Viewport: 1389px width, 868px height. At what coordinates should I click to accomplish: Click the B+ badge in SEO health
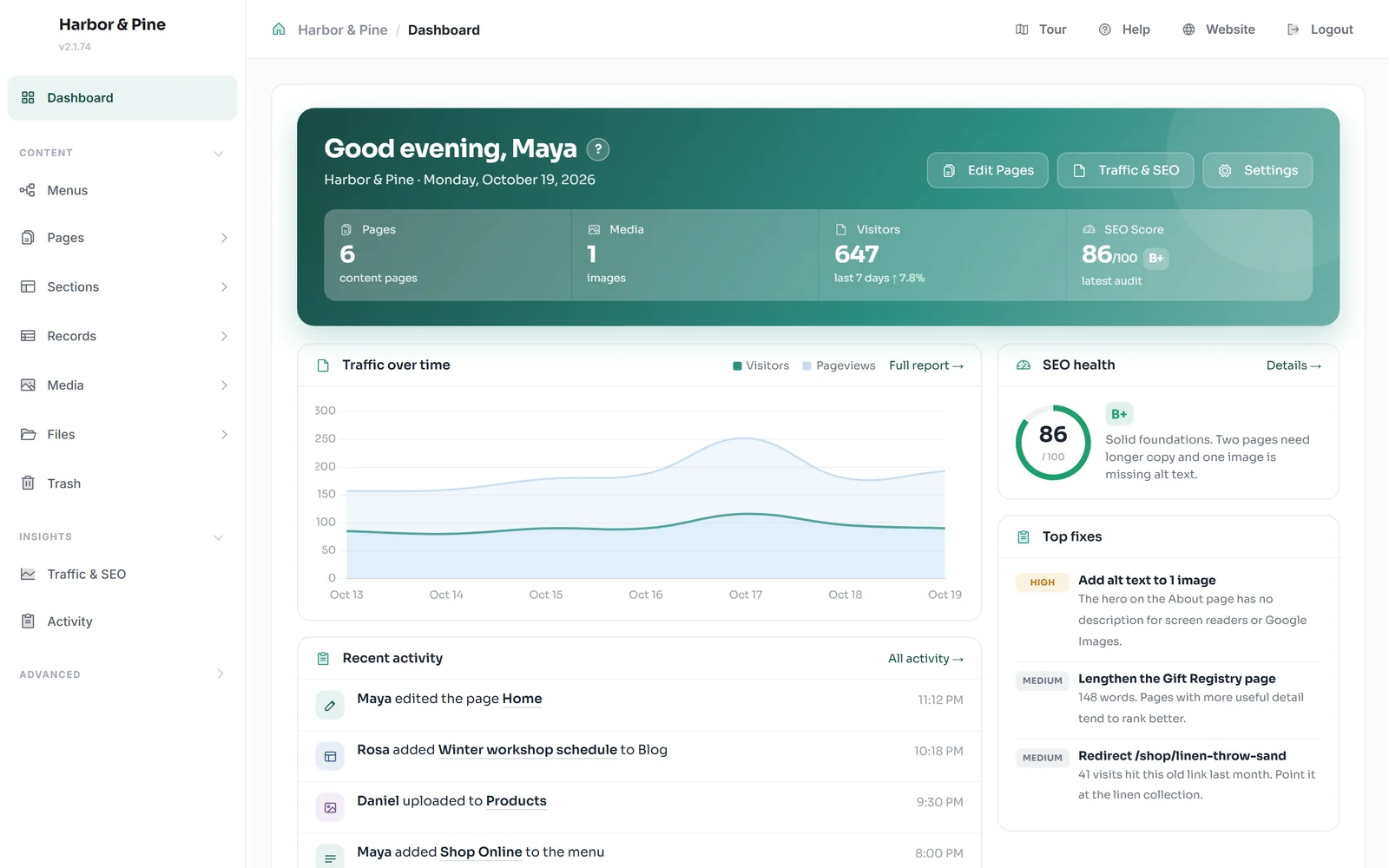1119,414
